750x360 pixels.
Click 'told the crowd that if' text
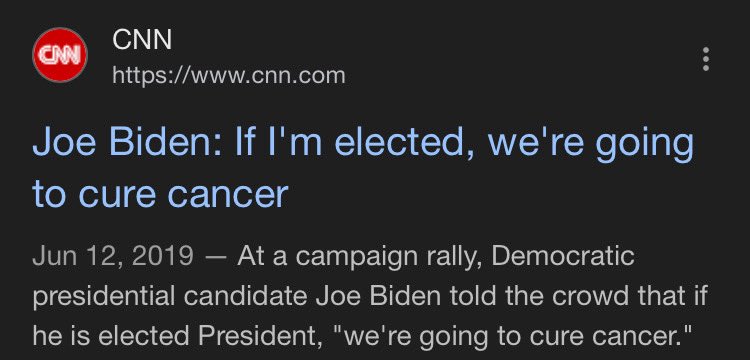pyautogui.click(x=577, y=296)
